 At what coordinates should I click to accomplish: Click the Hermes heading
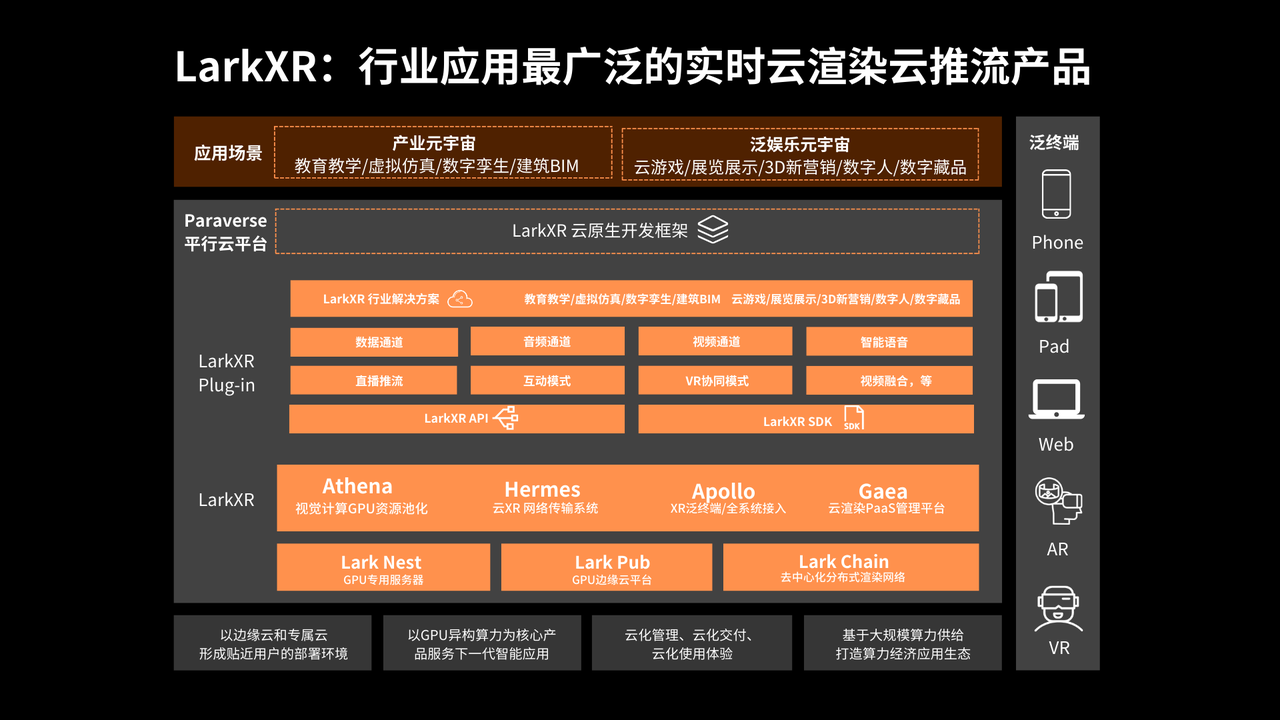(x=542, y=489)
